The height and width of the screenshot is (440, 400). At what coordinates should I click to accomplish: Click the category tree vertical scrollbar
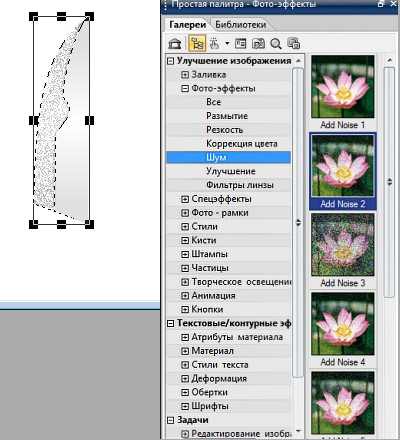298,222
